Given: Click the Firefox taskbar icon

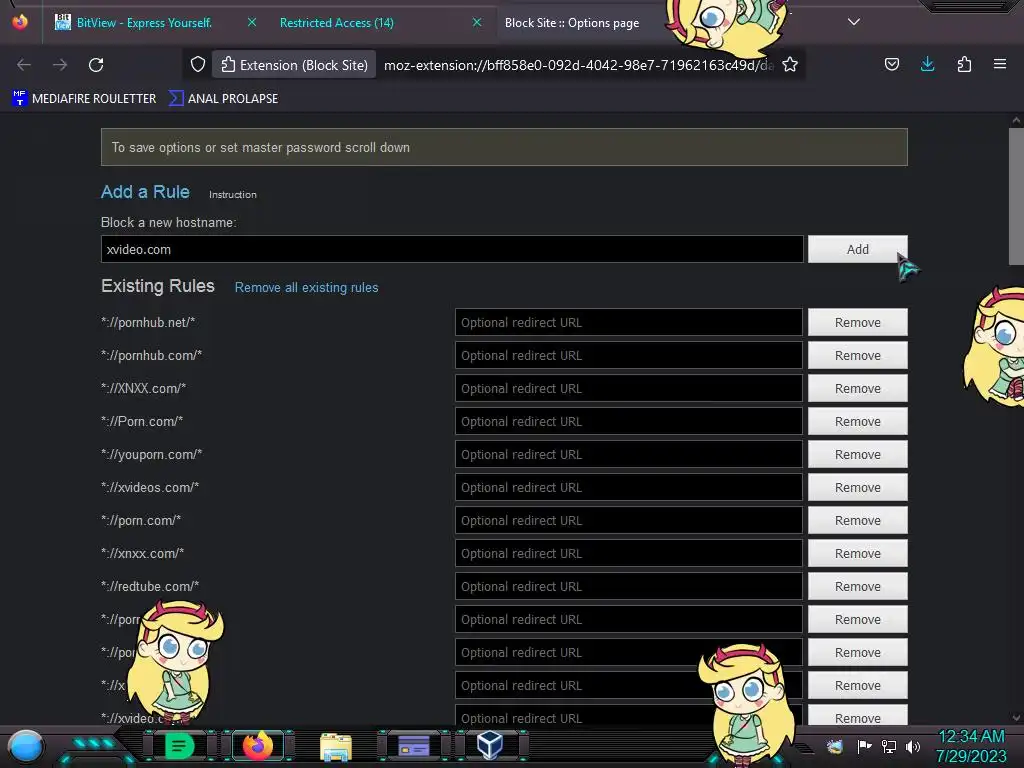Looking at the screenshot, I should pos(258,745).
